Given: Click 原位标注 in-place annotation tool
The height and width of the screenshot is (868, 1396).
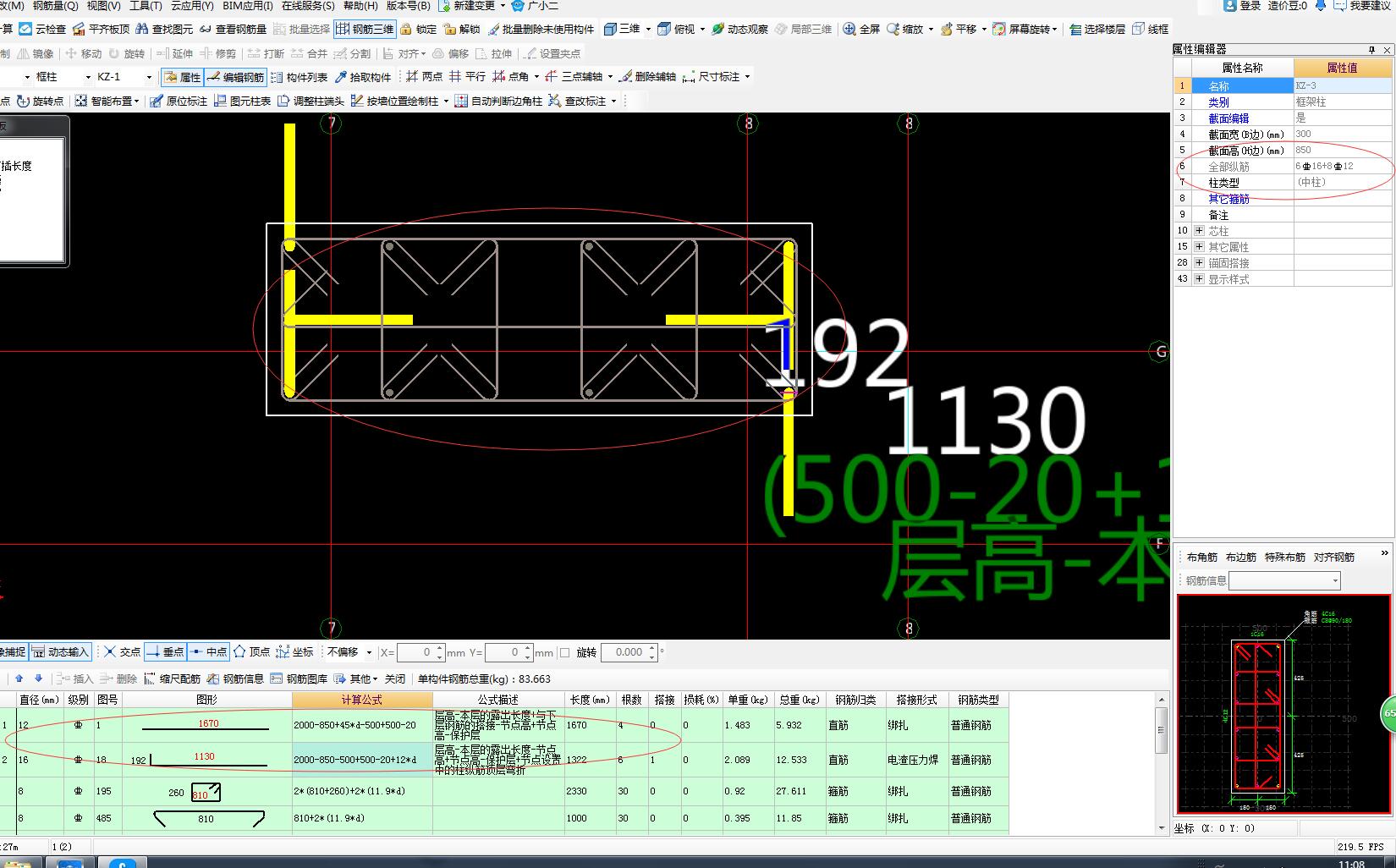Looking at the screenshot, I should pyautogui.click(x=179, y=101).
